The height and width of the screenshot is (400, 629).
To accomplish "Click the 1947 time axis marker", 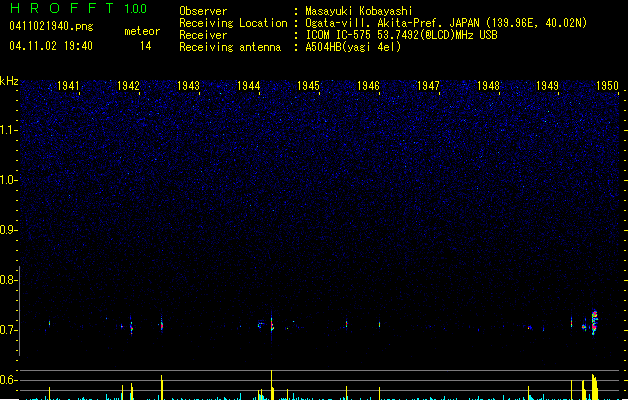I will point(428,86).
